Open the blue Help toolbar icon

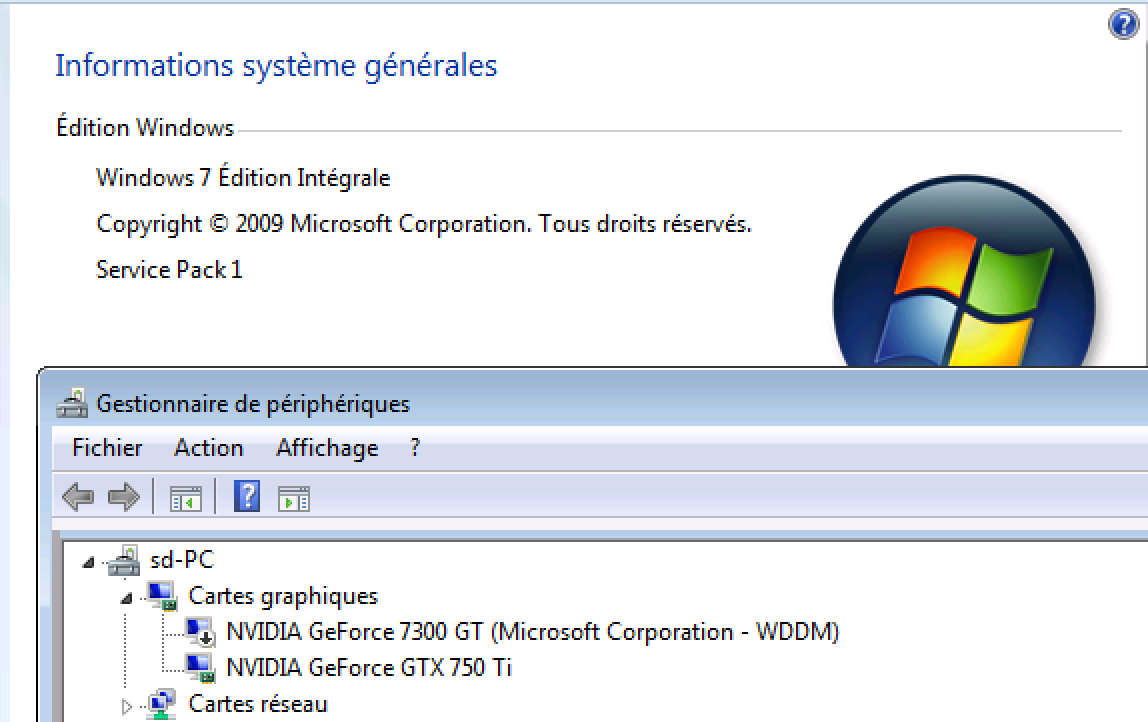(x=247, y=496)
